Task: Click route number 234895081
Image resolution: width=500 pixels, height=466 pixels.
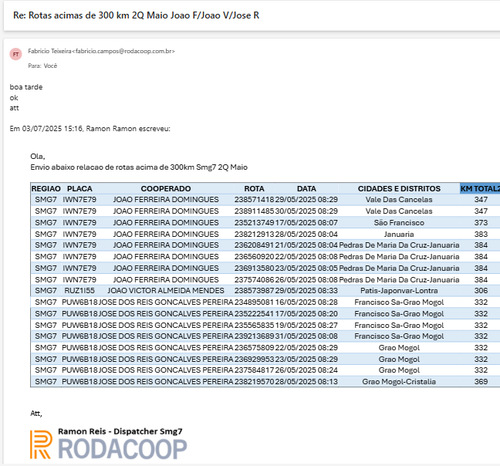Action: point(254,302)
